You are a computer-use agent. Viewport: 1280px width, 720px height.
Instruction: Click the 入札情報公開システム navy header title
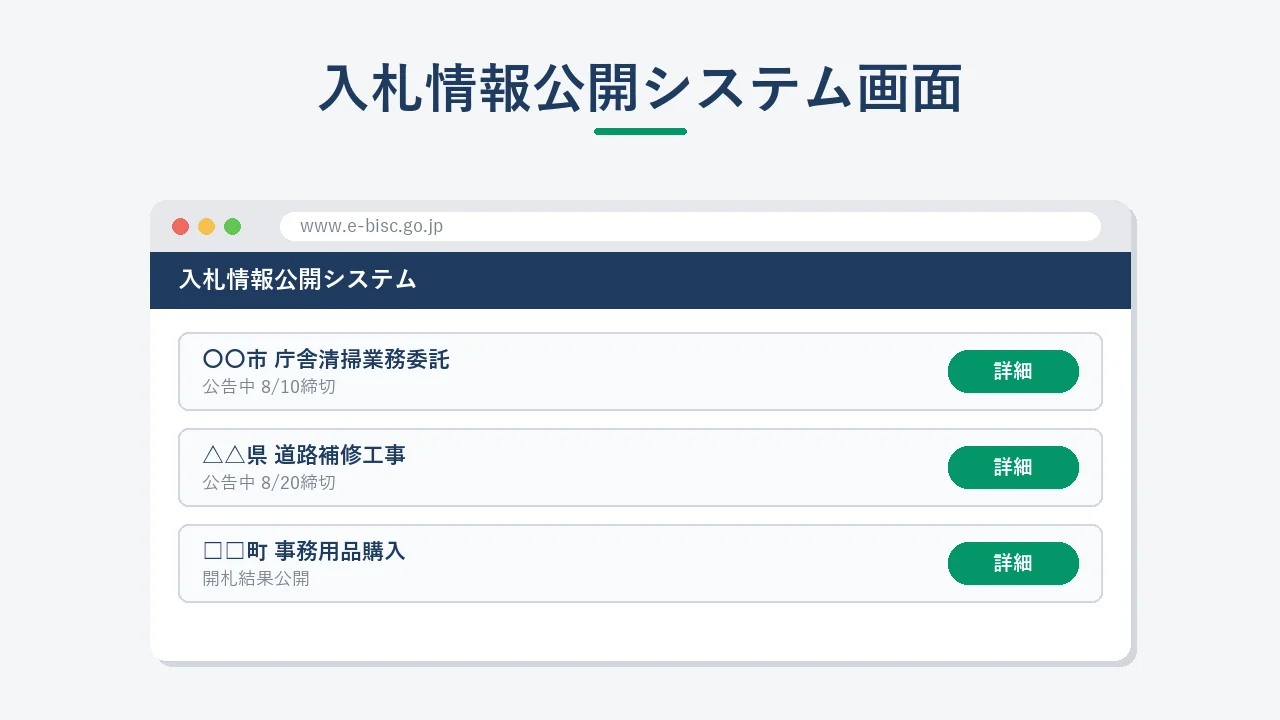click(298, 280)
